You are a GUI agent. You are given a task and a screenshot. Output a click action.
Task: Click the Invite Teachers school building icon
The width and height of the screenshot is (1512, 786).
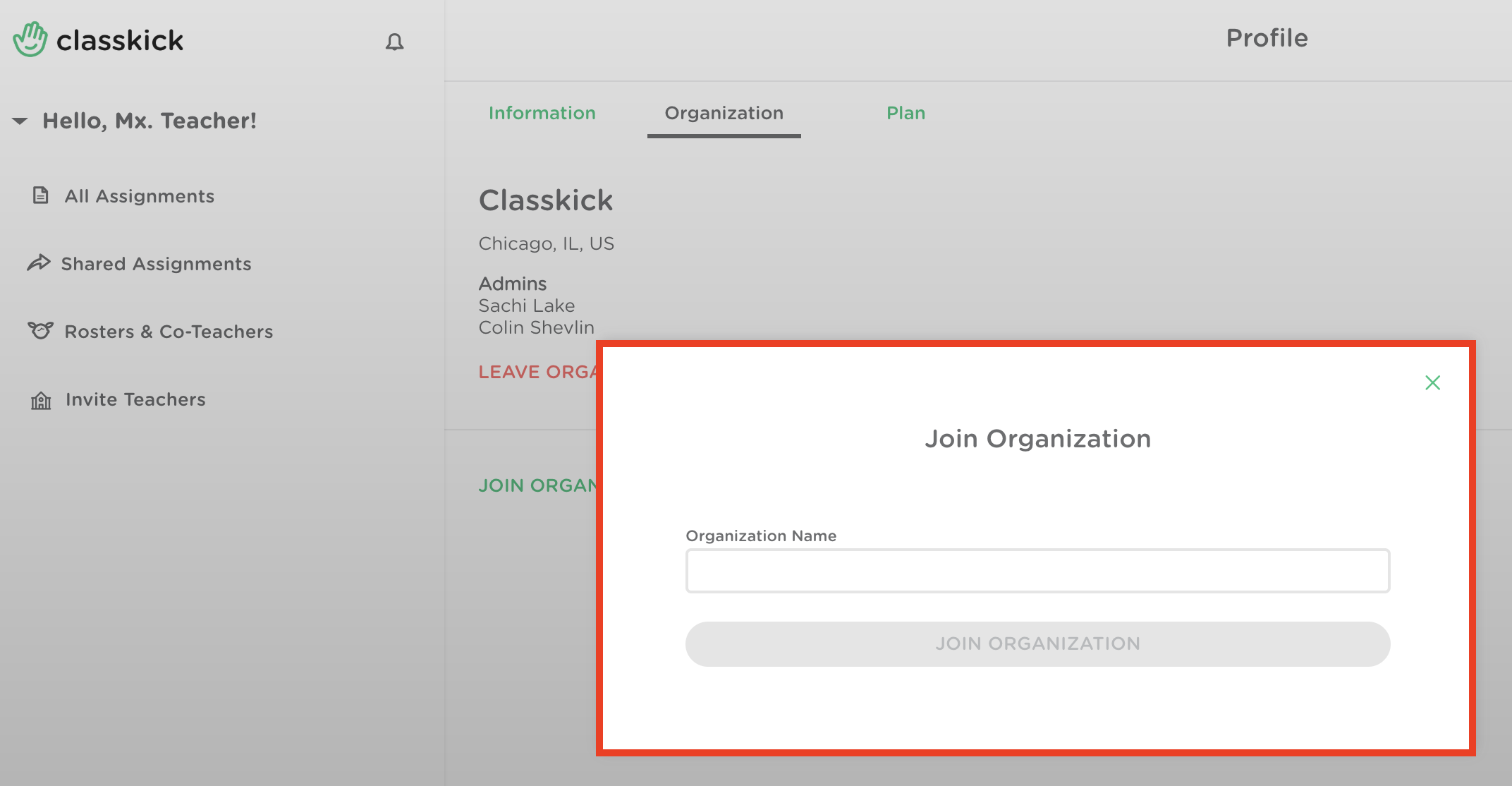(x=41, y=400)
